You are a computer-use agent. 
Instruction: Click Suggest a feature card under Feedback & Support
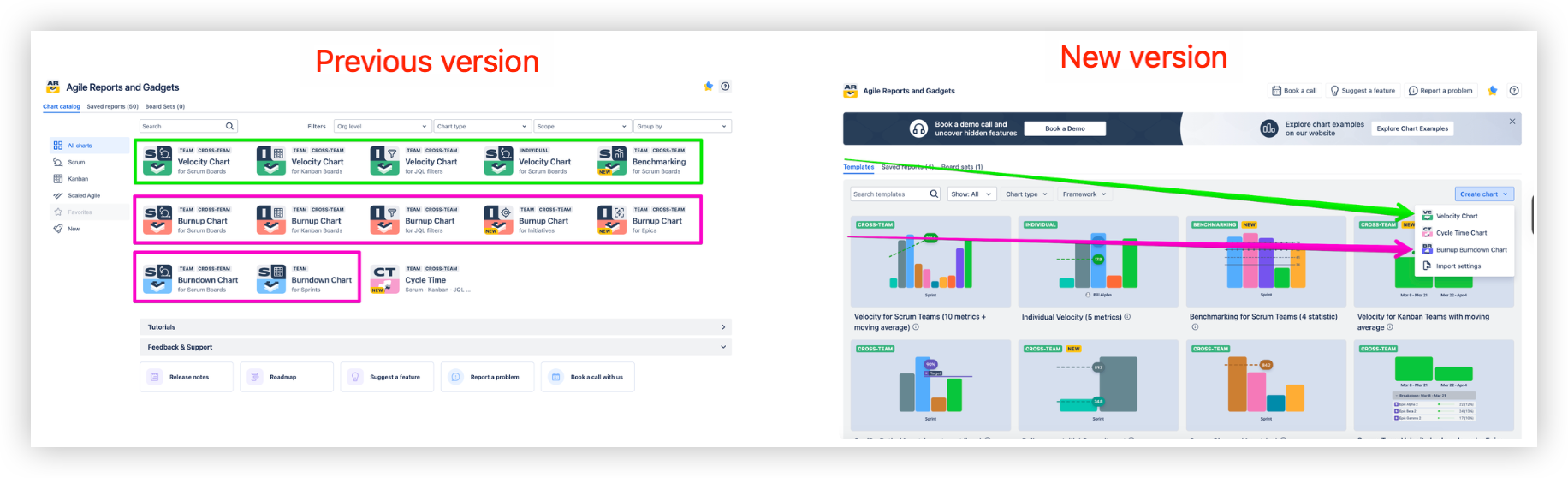click(x=387, y=377)
